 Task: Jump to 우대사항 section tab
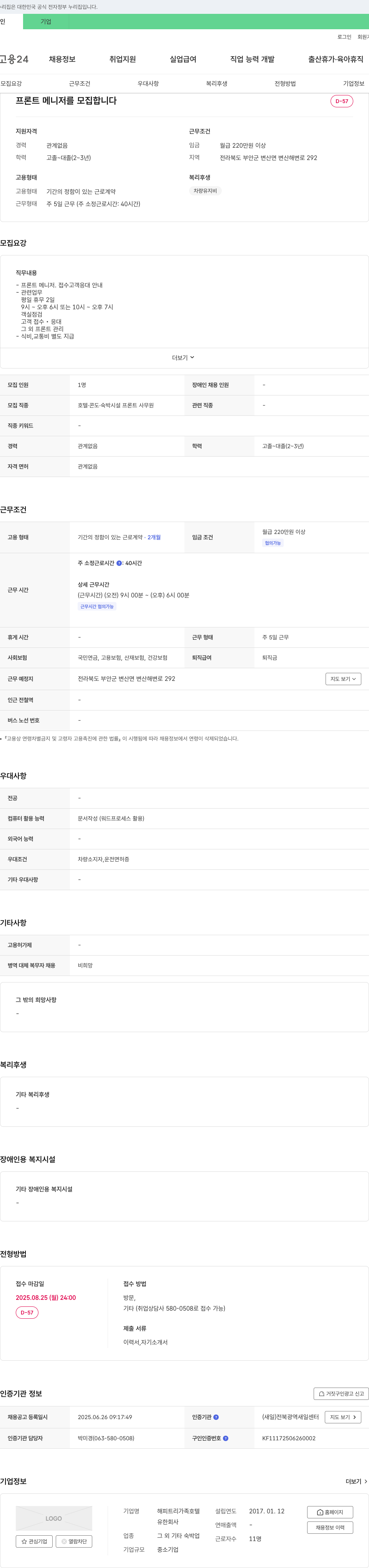148,83
